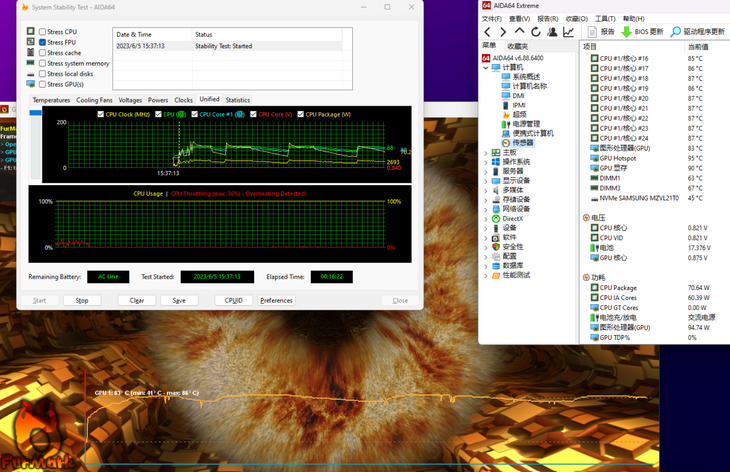Go back using AIDA64 toolbar back arrow
Screen dimensions: 730x472
coord(487,32)
